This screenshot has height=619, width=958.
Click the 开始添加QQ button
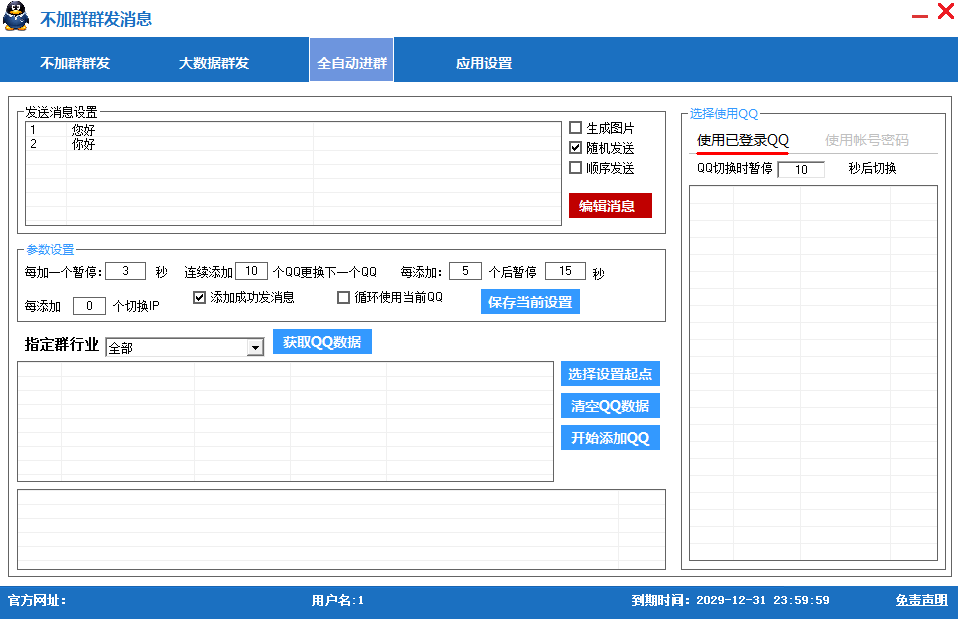[610, 438]
